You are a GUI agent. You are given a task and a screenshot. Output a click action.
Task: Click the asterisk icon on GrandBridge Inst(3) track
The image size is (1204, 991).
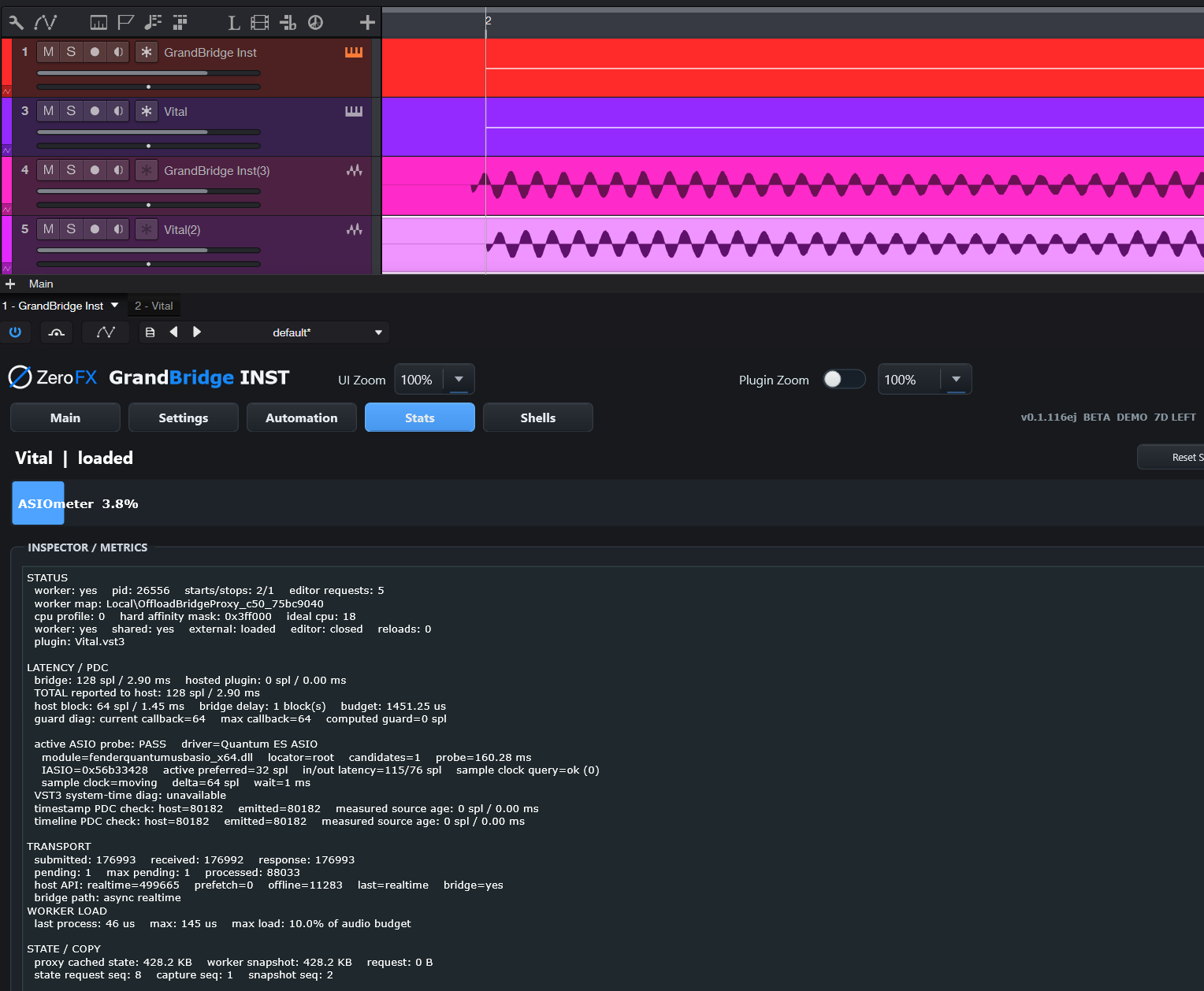[146, 170]
